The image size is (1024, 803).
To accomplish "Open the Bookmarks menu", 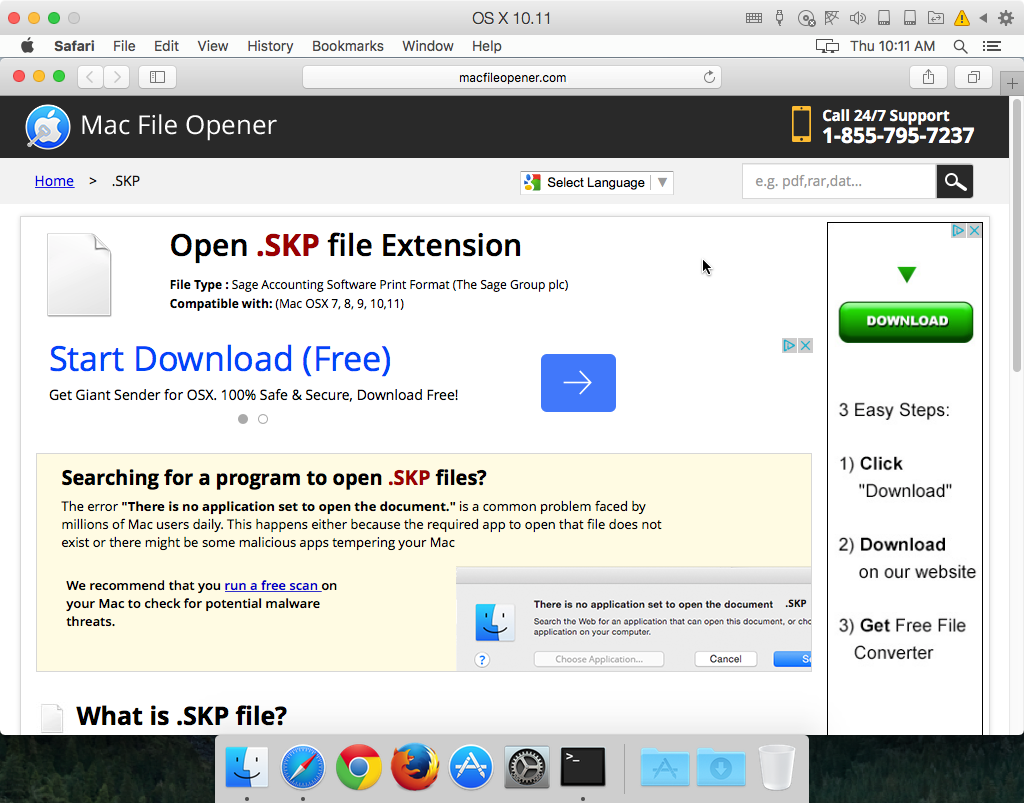I will [347, 46].
